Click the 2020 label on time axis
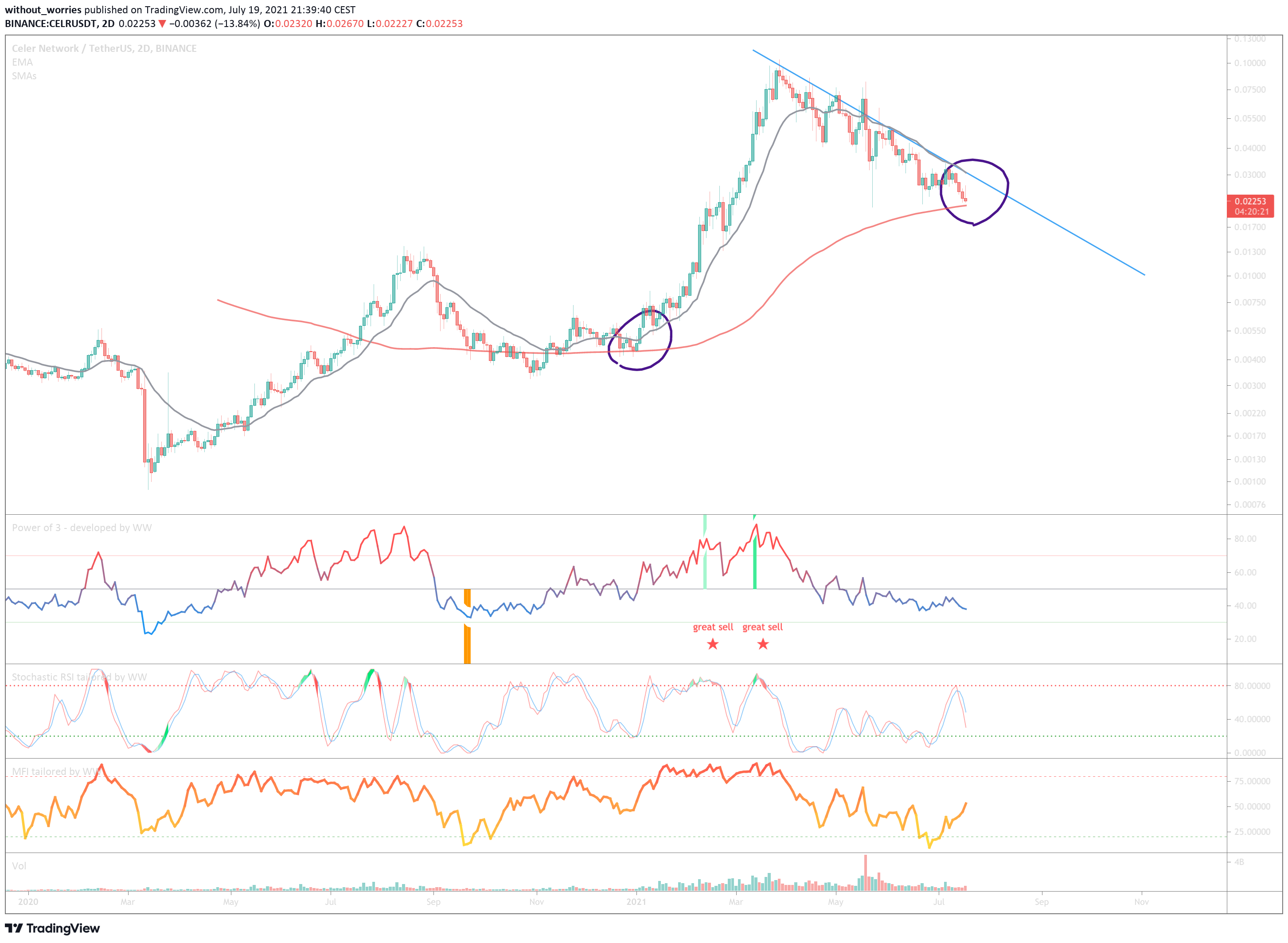The image size is (1288, 943). pos(28,902)
